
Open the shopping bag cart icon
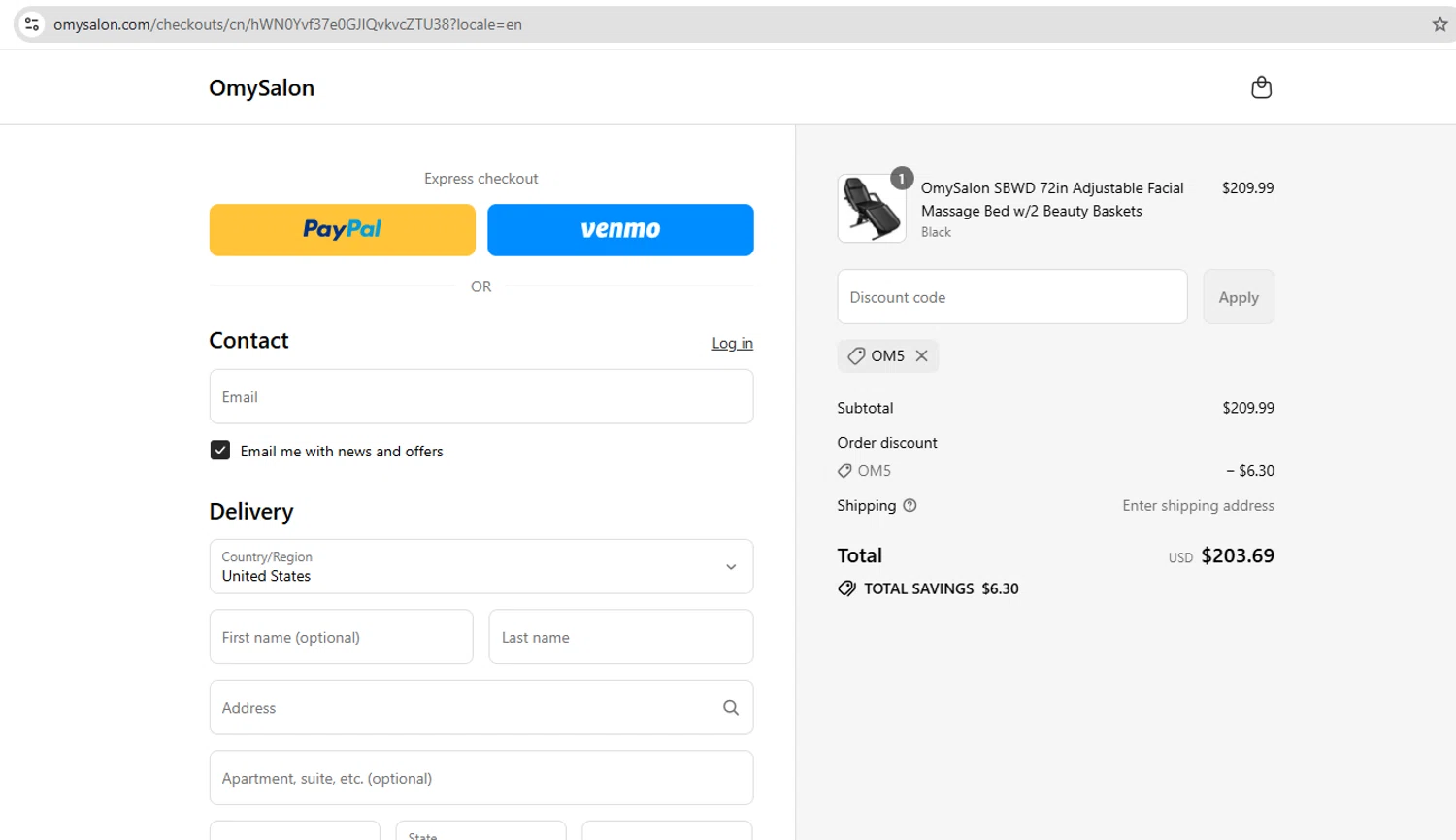(1261, 87)
